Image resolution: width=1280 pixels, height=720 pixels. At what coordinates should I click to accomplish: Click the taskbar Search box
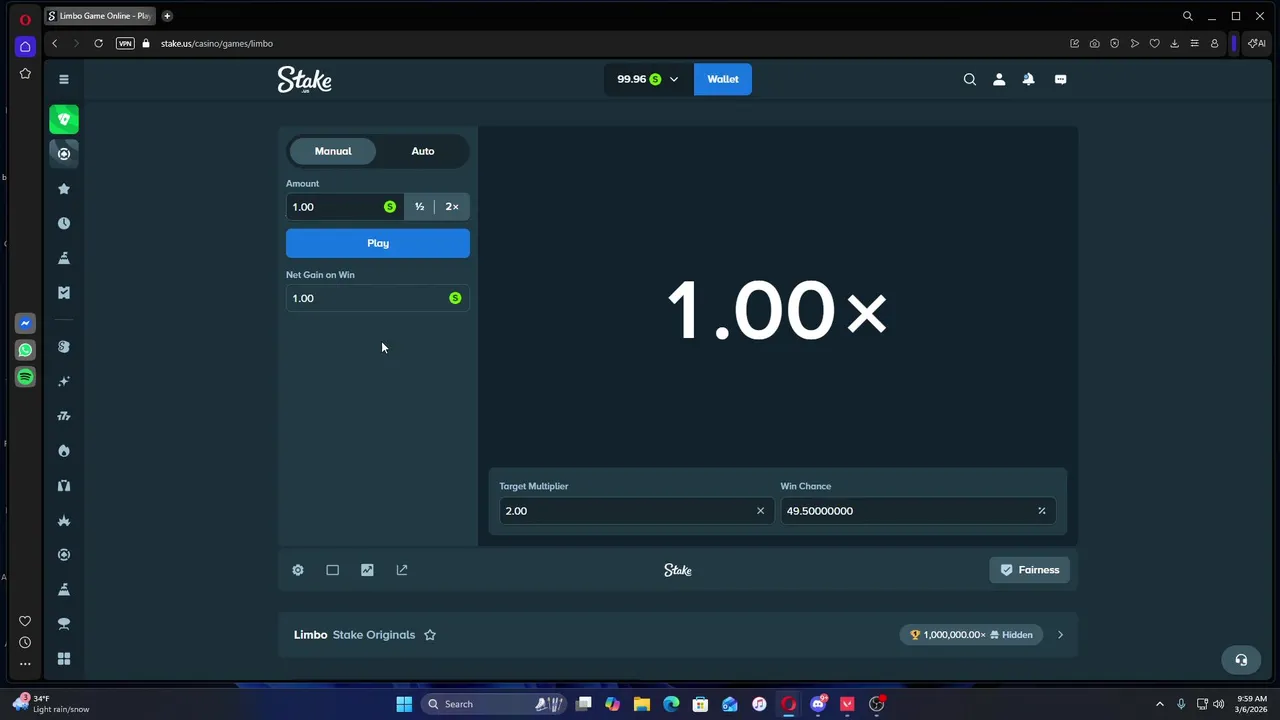pyautogui.click(x=495, y=704)
